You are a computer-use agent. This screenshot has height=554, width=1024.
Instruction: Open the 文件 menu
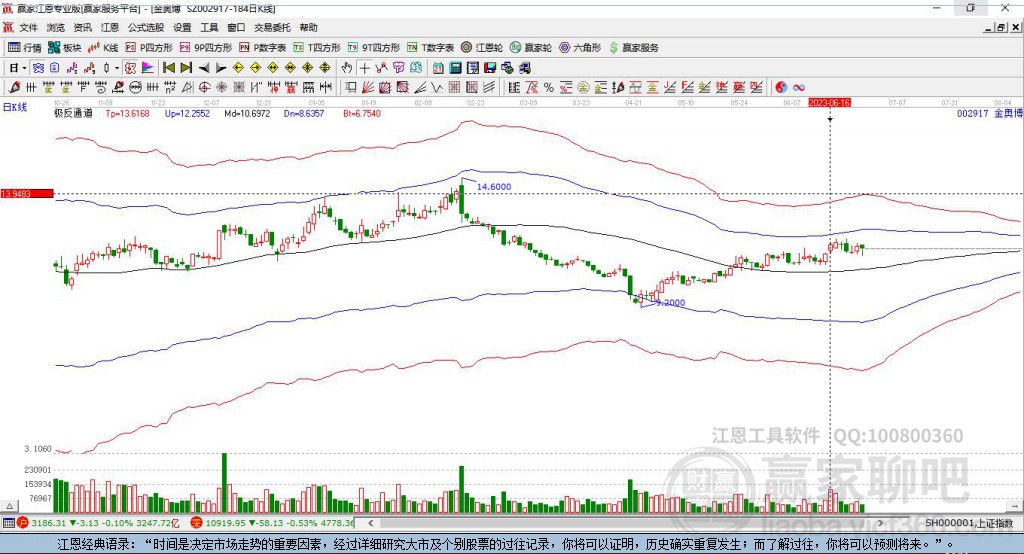(29, 27)
